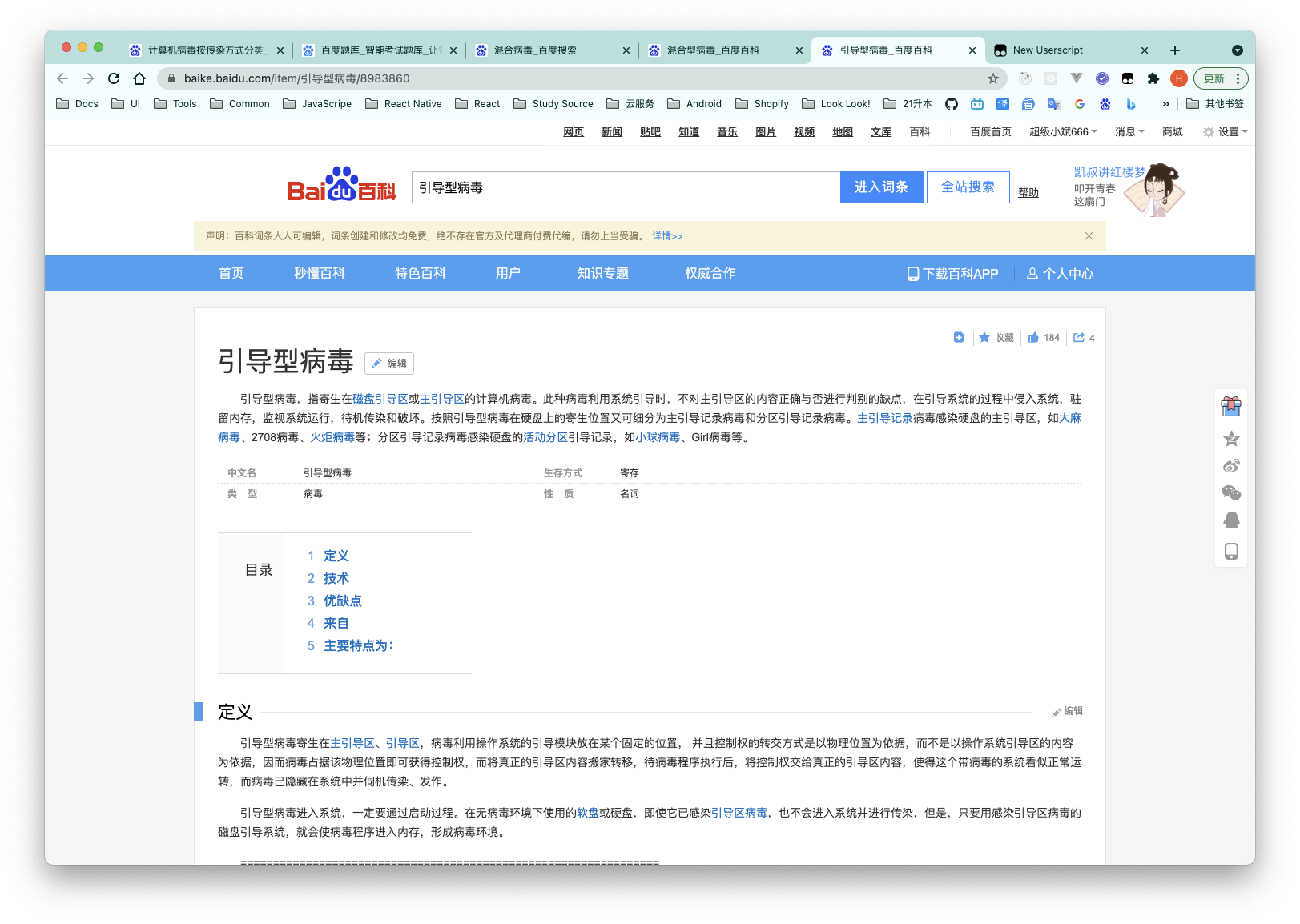Open the 文库 top link

pyautogui.click(x=881, y=132)
